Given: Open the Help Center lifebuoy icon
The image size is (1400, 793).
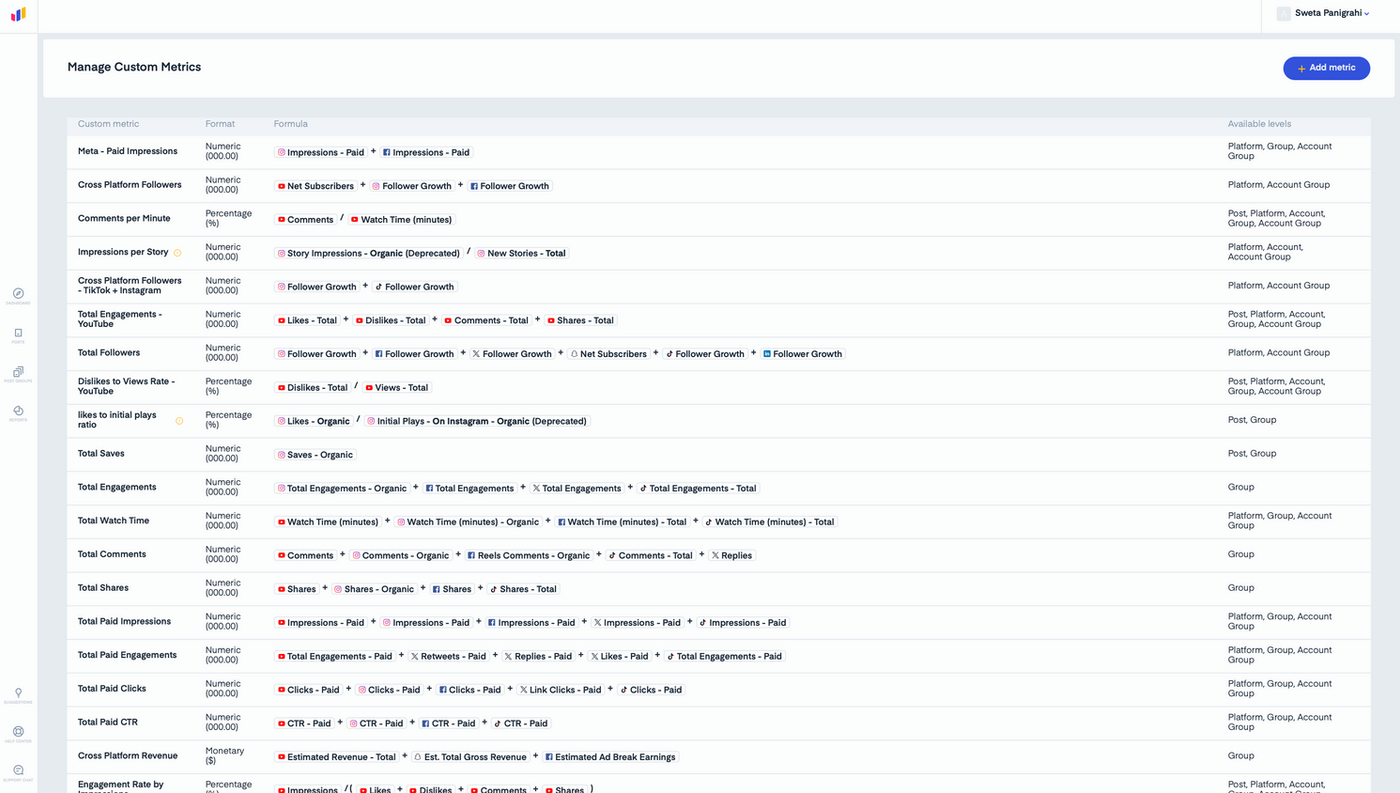Looking at the screenshot, I should 18,732.
